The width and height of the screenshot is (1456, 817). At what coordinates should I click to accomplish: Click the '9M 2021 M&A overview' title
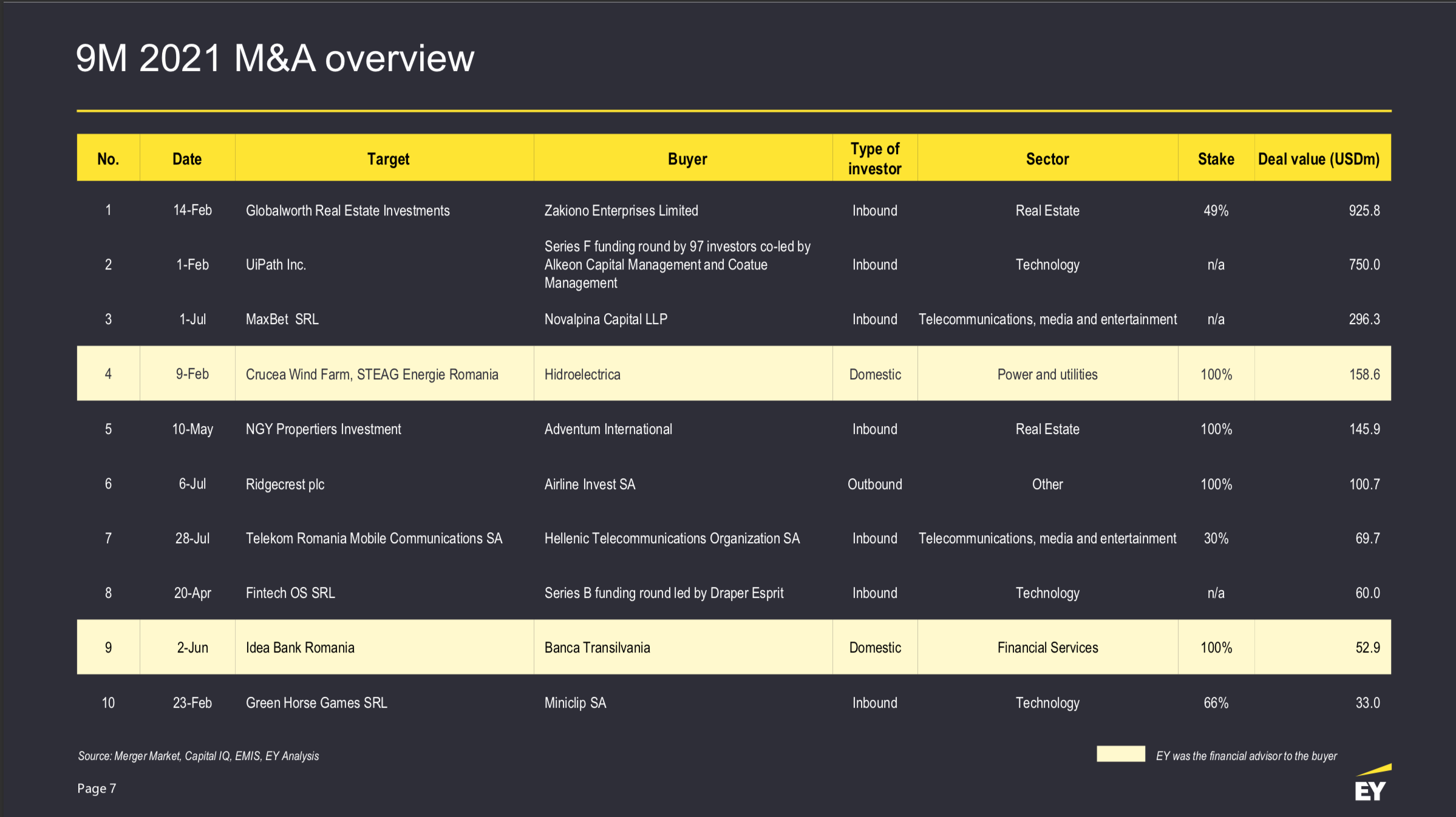pyautogui.click(x=275, y=59)
